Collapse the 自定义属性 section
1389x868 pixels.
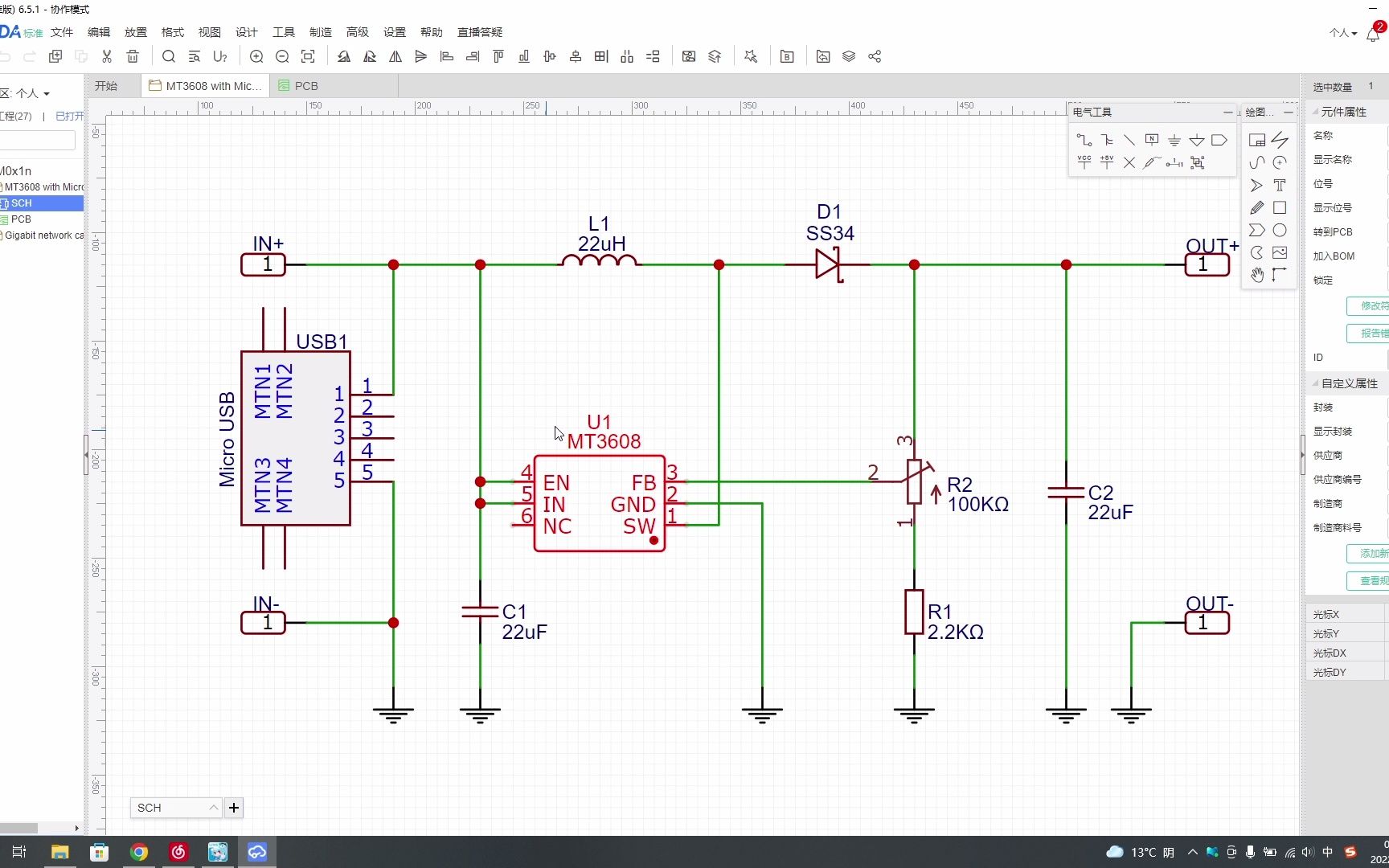pyautogui.click(x=1316, y=383)
